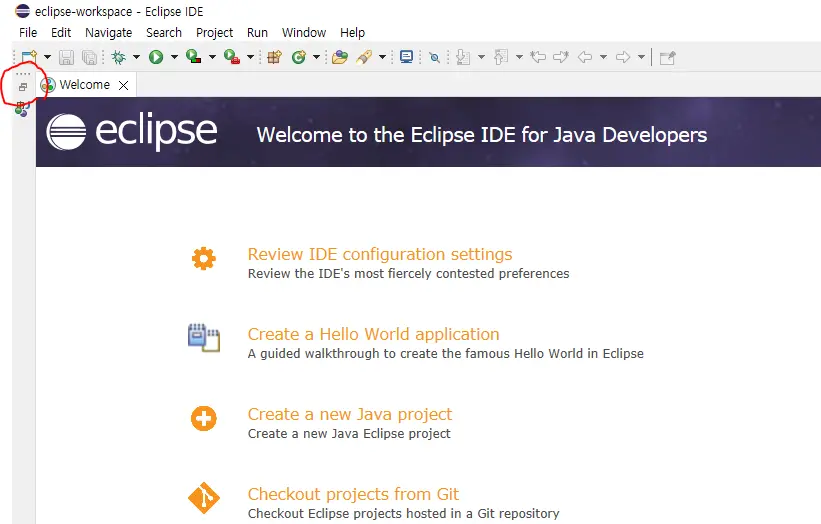821x524 pixels.
Task: Click 'Checkout Eclipse projects hosted in a Git repository'
Action: [x=404, y=514]
